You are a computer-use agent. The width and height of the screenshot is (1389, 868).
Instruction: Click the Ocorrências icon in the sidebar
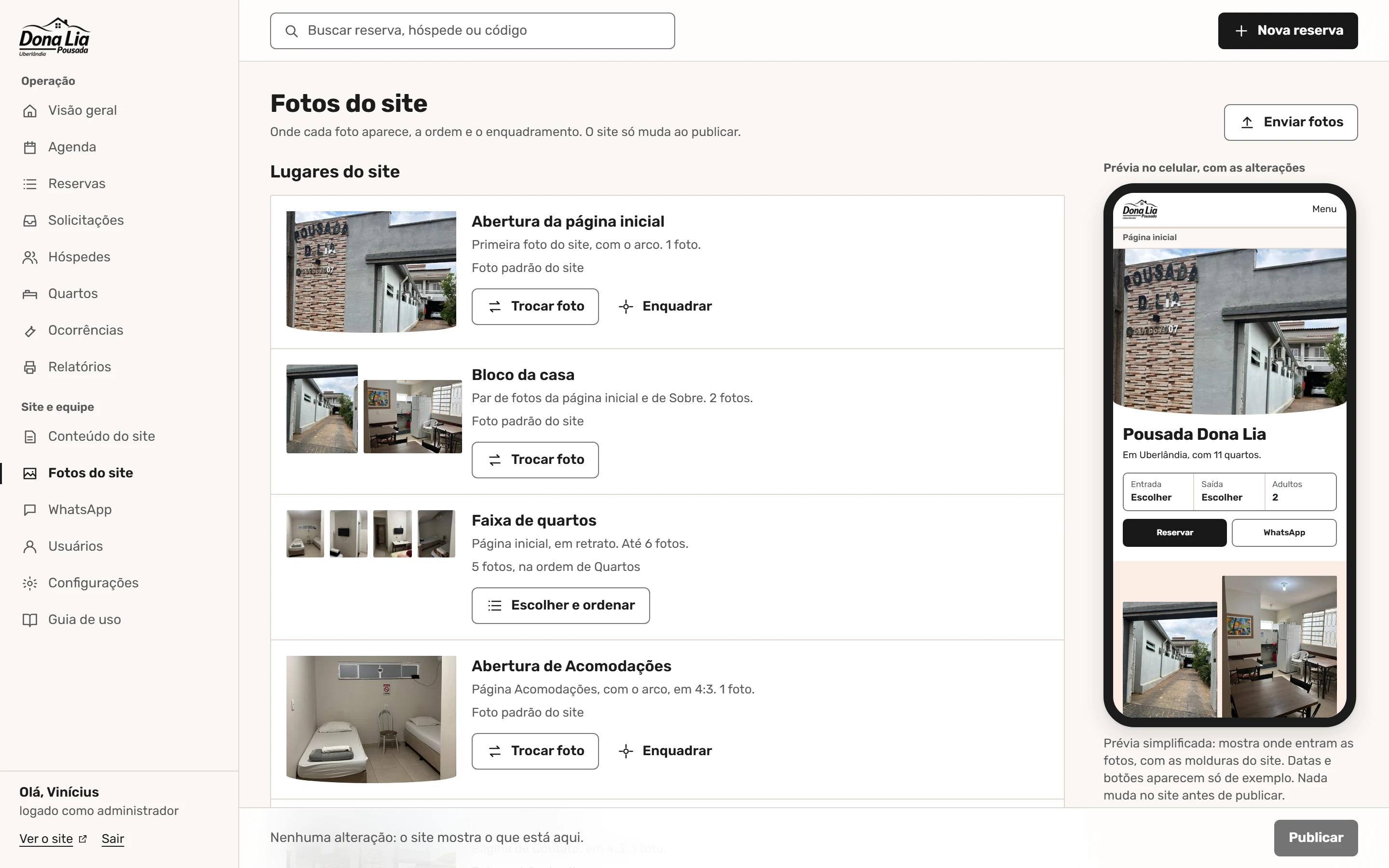coord(30,331)
